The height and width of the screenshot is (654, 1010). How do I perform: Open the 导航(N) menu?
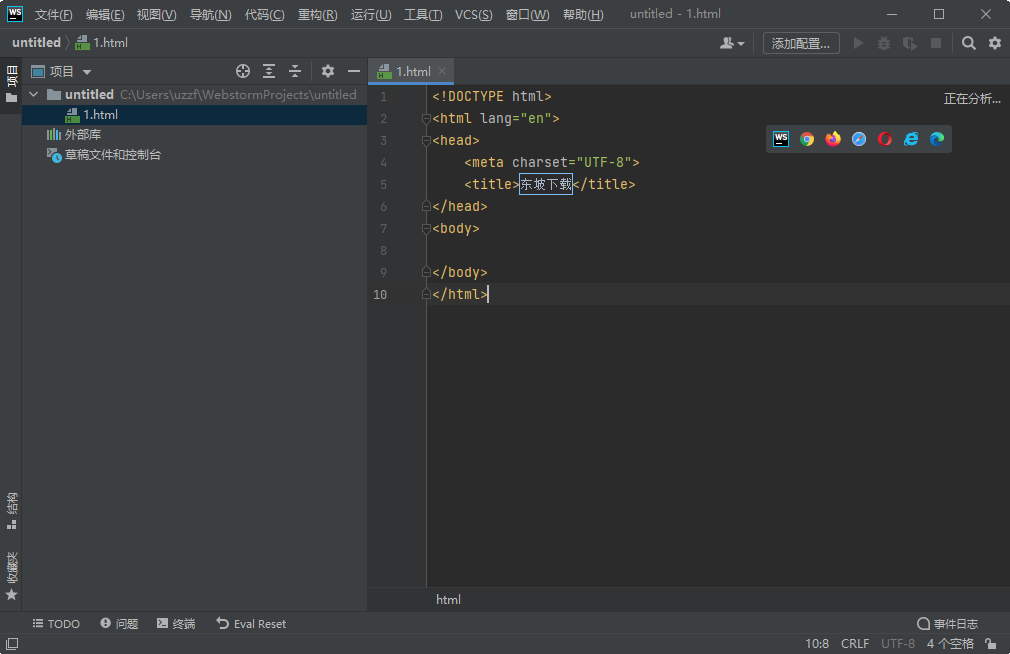click(x=211, y=15)
